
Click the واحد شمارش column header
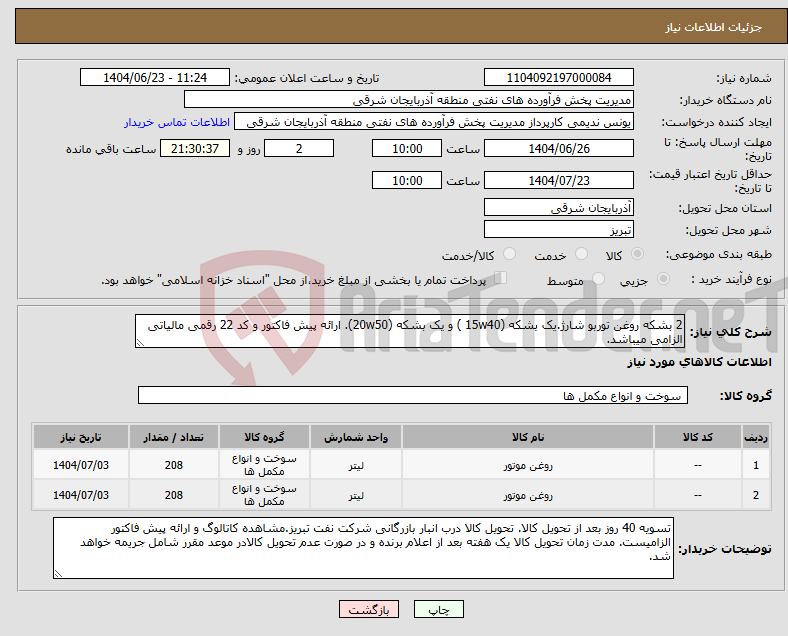(356, 437)
